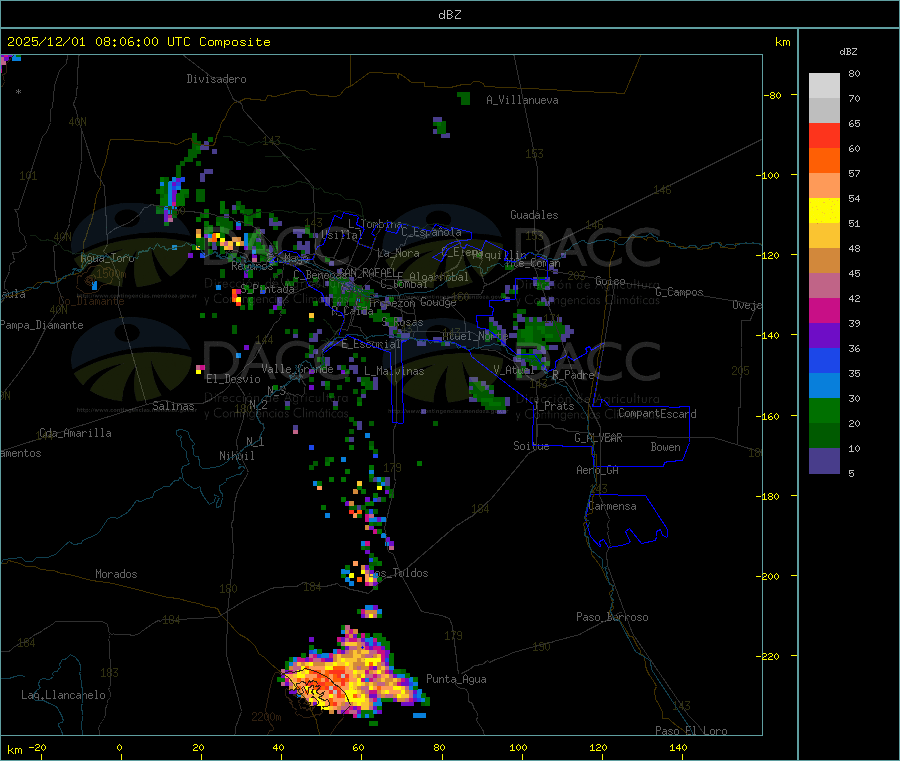This screenshot has width=900, height=761.
Task: Click the Algarrobal label
Action: click(x=439, y=277)
